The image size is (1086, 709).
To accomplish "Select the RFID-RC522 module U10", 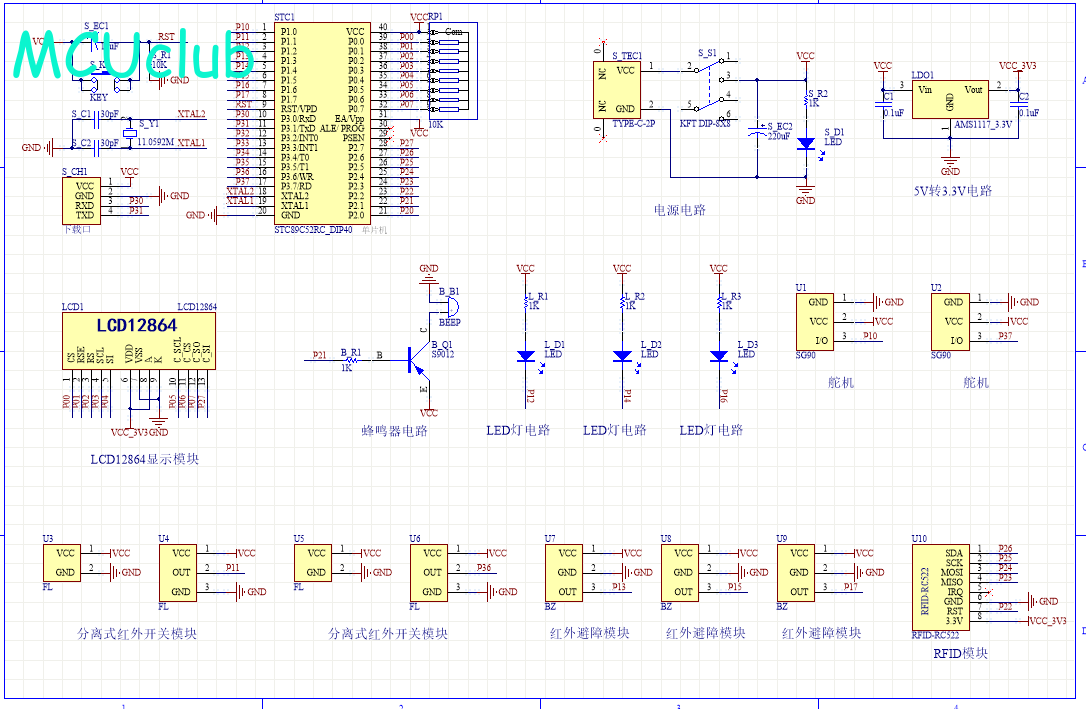I will [940, 587].
